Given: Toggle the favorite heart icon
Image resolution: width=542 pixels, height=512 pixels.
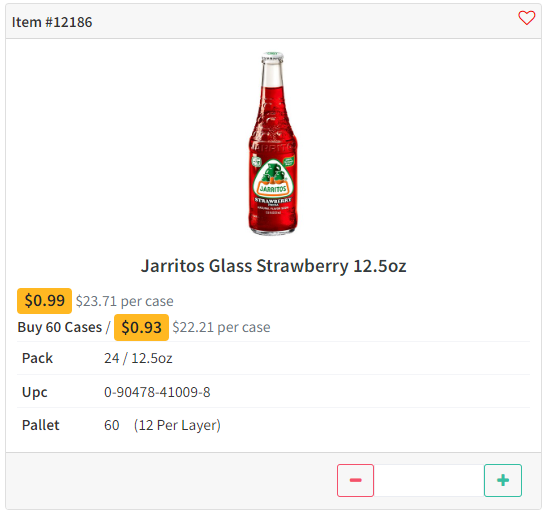Looking at the screenshot, I should [x=526, y=18].
